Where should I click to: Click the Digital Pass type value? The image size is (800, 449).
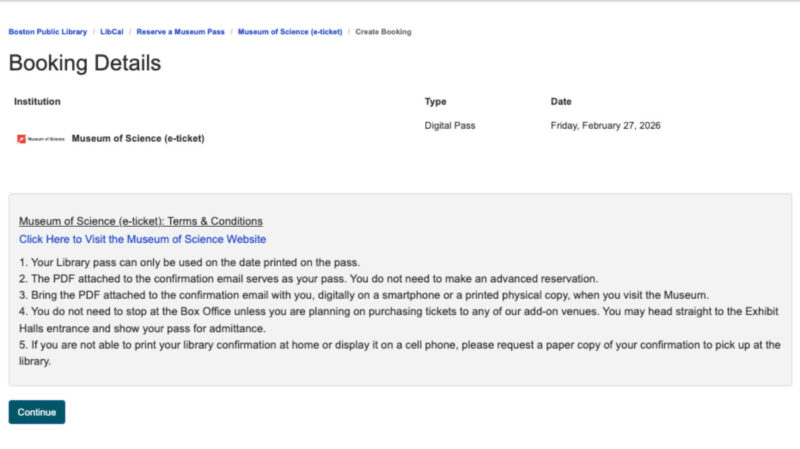pos(449,126)
